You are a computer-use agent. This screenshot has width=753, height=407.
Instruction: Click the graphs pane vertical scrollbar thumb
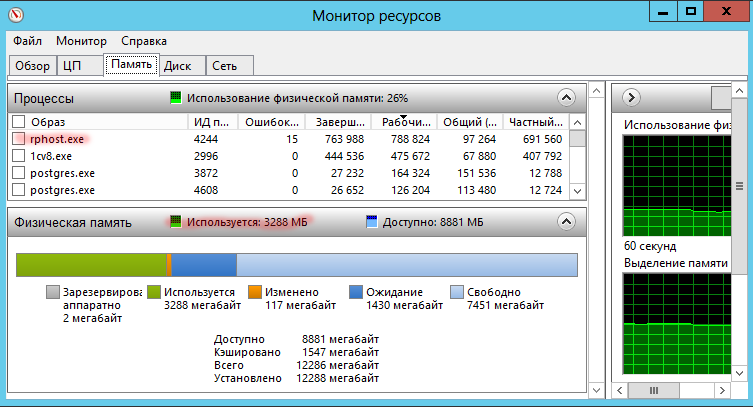tap(739, 186)
